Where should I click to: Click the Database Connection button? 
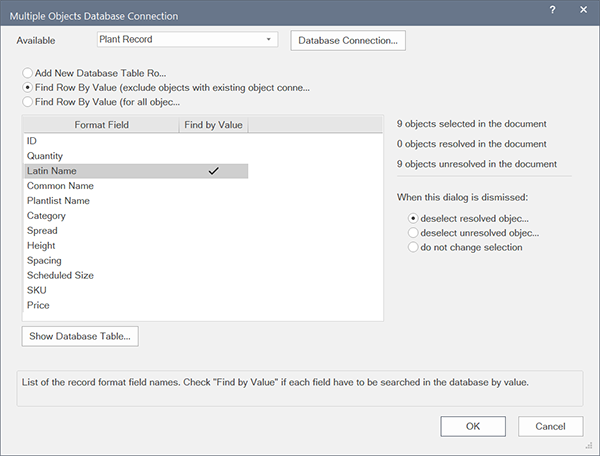tap(347, 40)
